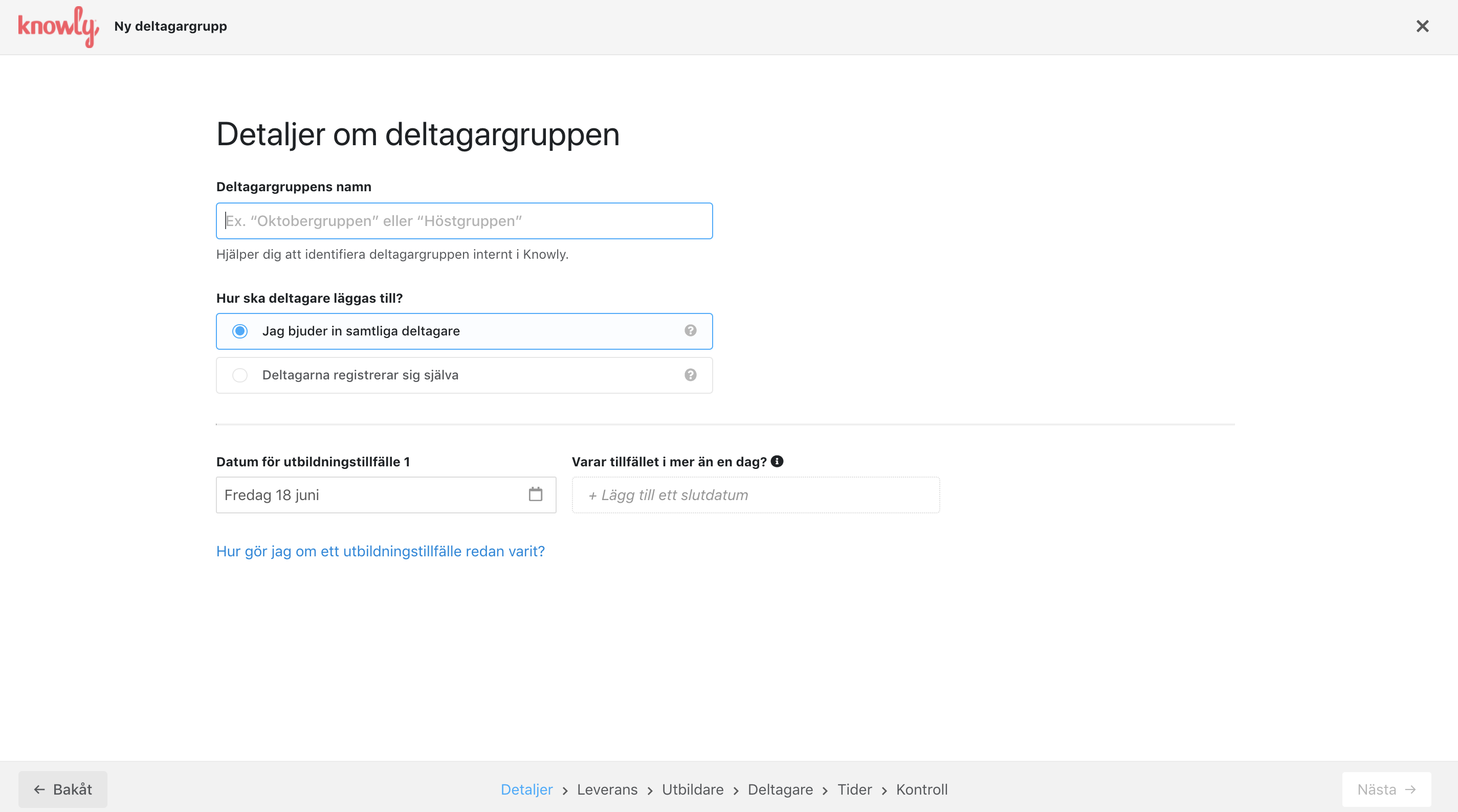Click the Knowly logo
Screen dimensions: 1458x812
pyautogui.click(x=58, y=27)
